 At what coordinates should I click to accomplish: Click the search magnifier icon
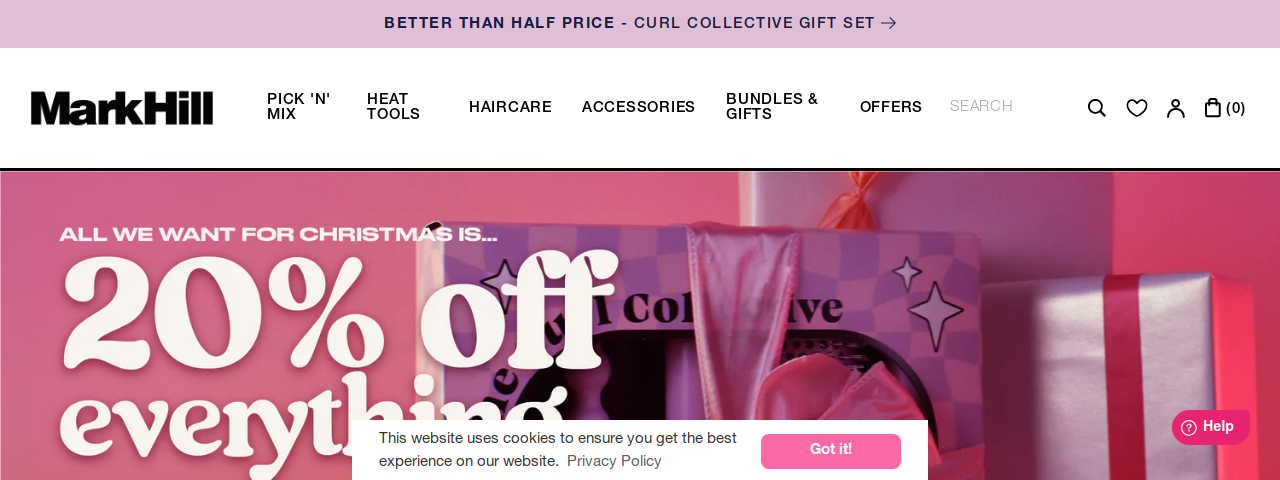[1097, 108]
